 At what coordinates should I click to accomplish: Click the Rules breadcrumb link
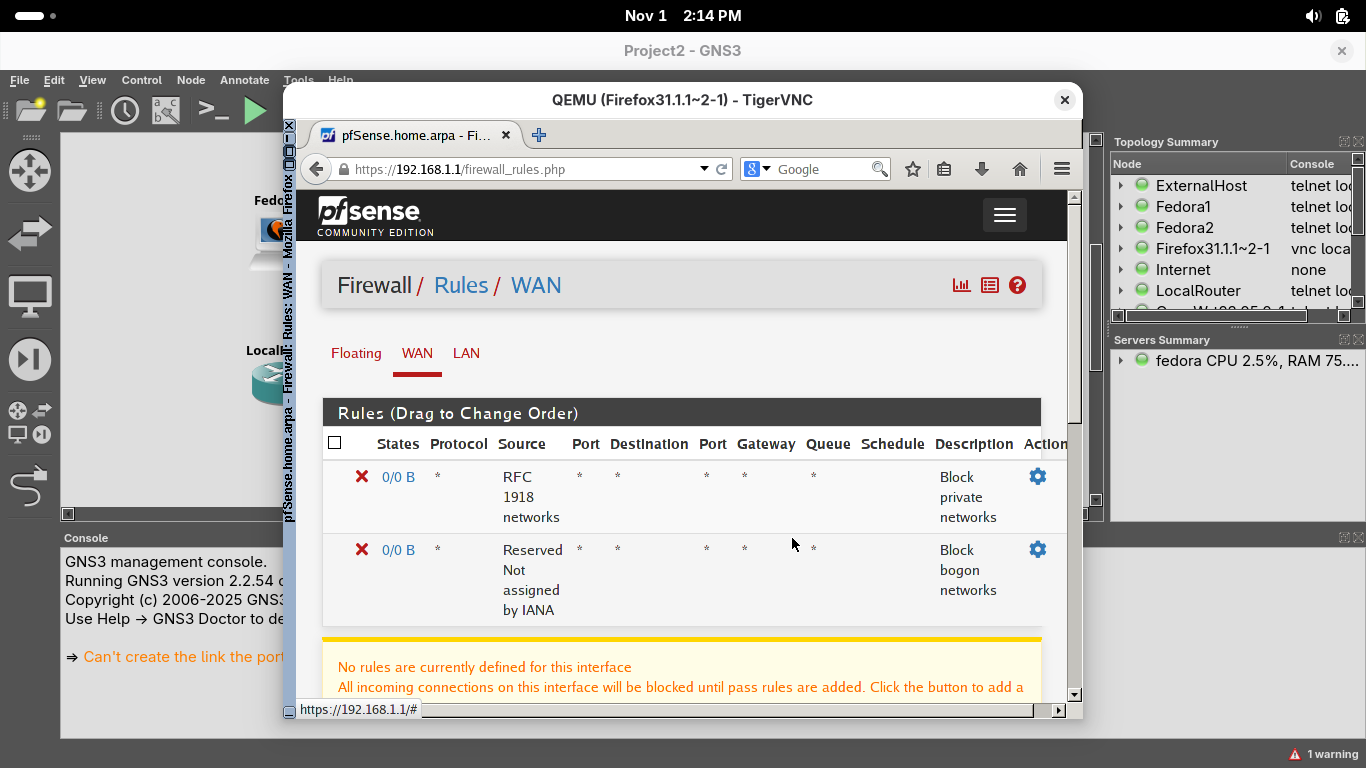[460, 285]
